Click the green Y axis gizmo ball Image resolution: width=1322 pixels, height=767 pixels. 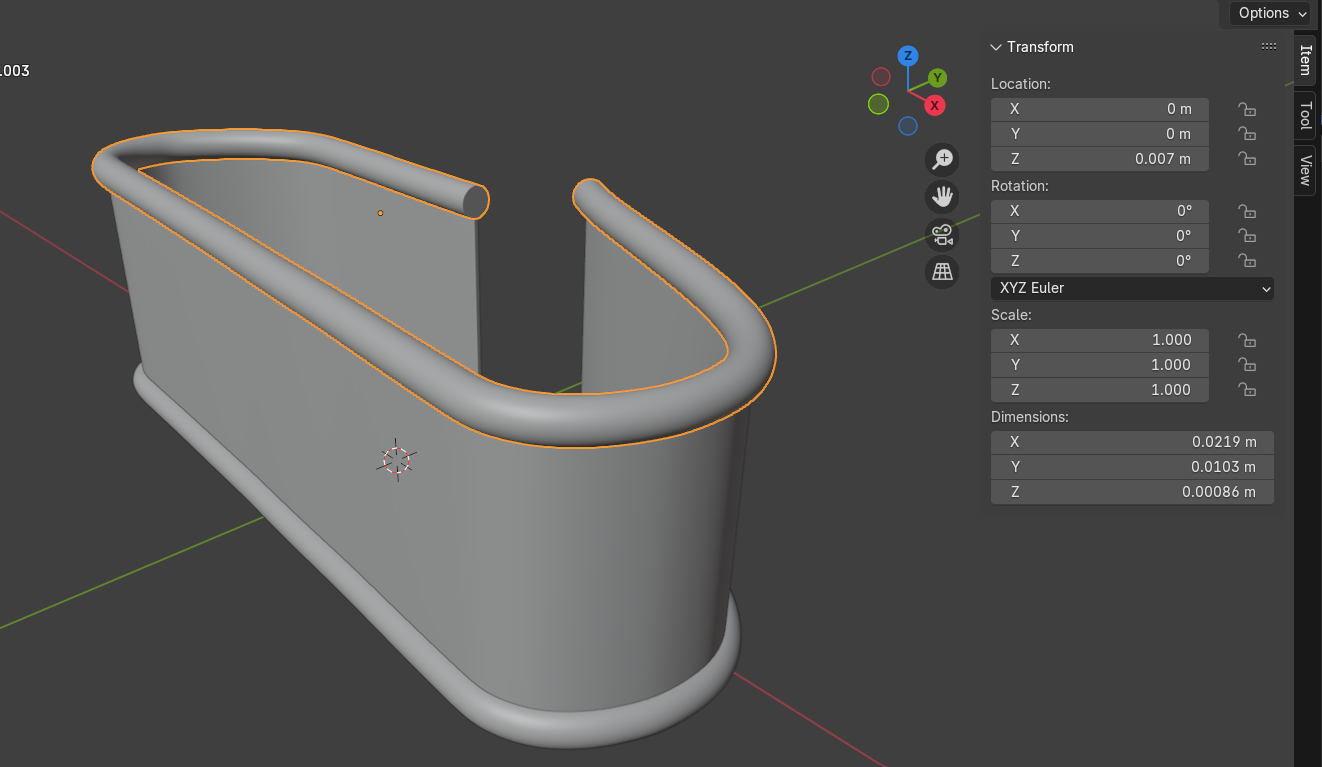click(x=937, y=77)
